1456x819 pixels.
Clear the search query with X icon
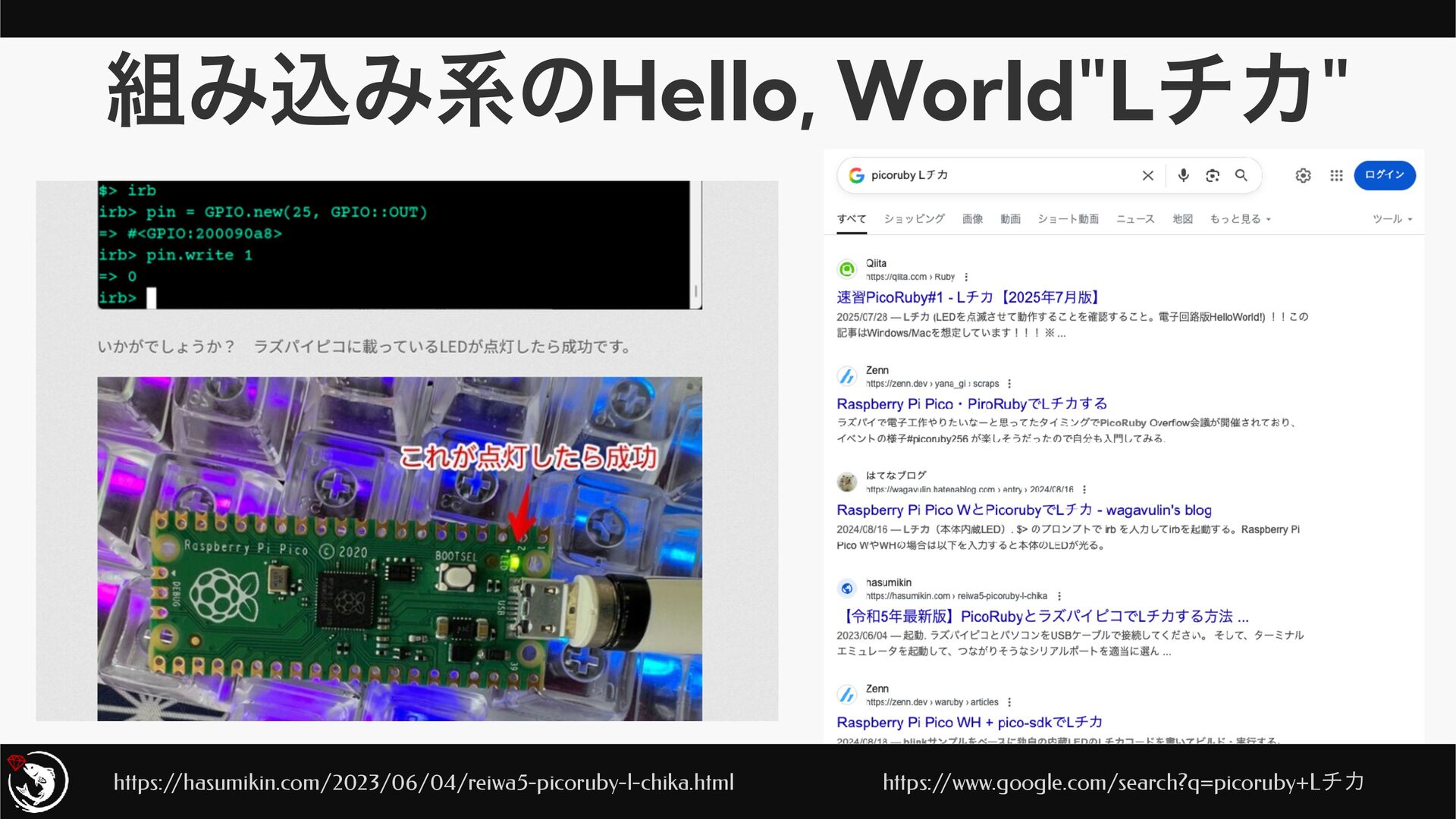coord(1147,175)
